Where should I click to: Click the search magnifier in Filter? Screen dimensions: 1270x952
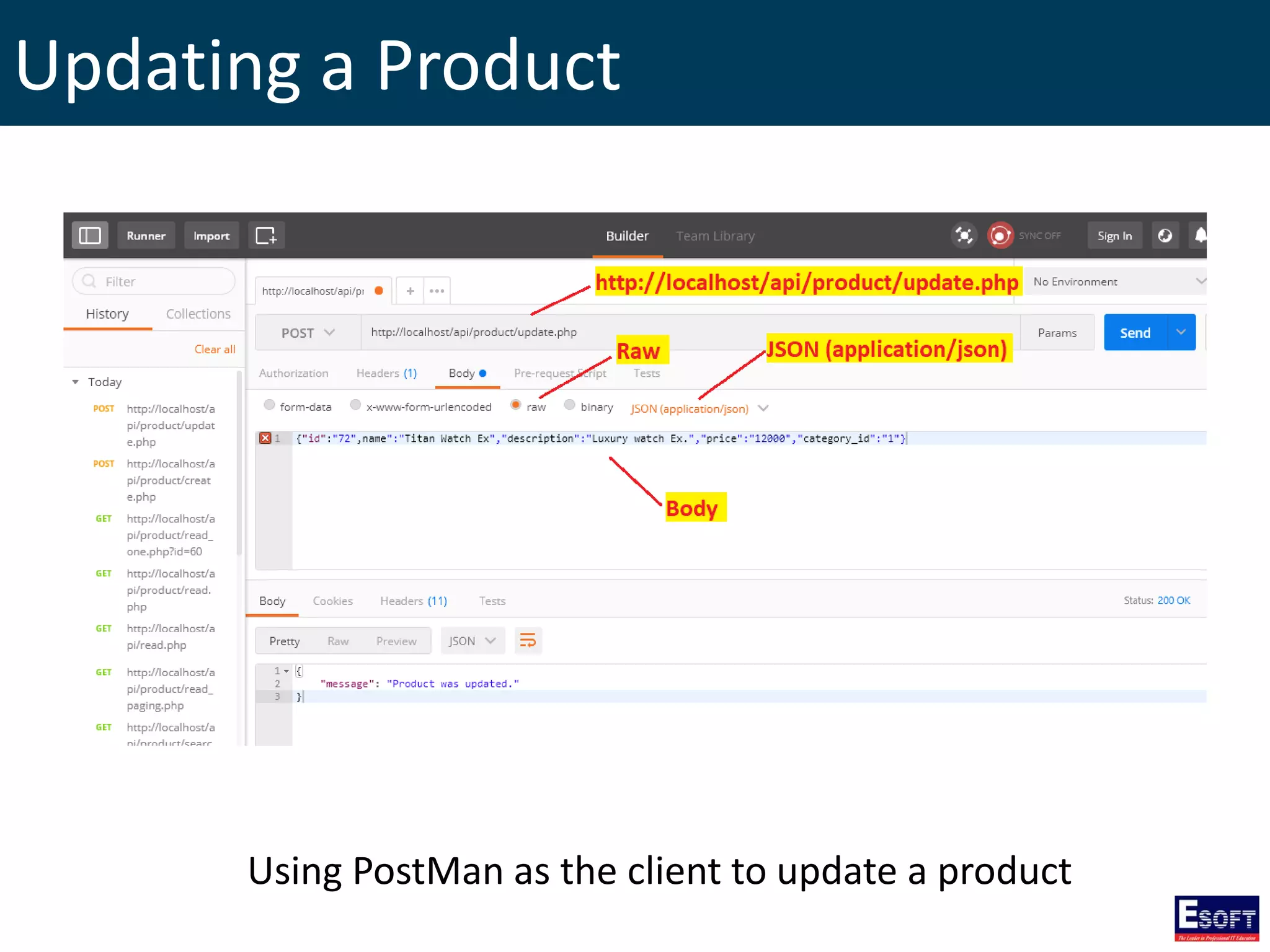coord(89,281)
